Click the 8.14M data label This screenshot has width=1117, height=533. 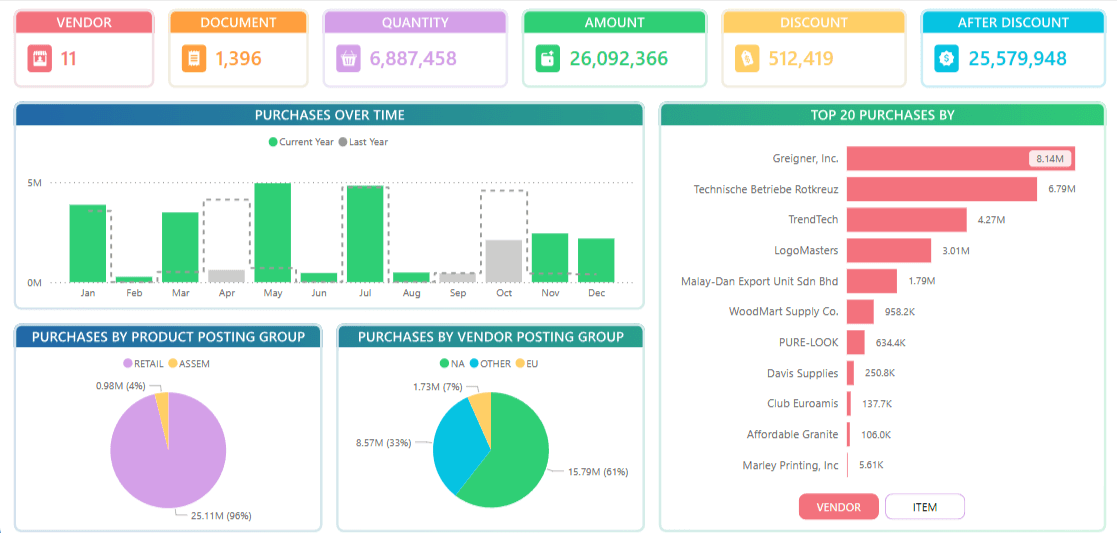click(1050, 159)
